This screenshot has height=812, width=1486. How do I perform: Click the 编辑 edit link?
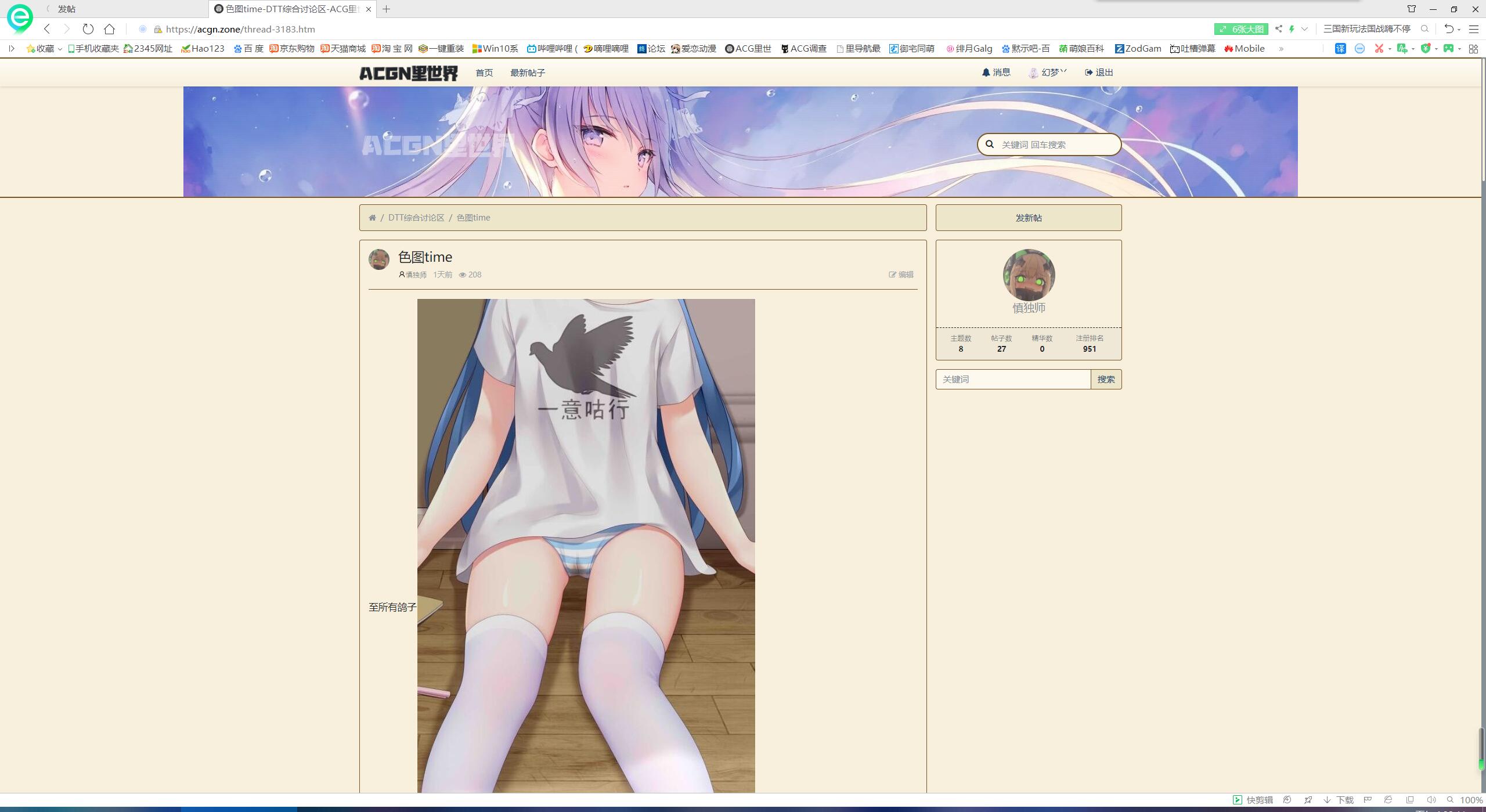pyautogui.click(x=901, y=275)
